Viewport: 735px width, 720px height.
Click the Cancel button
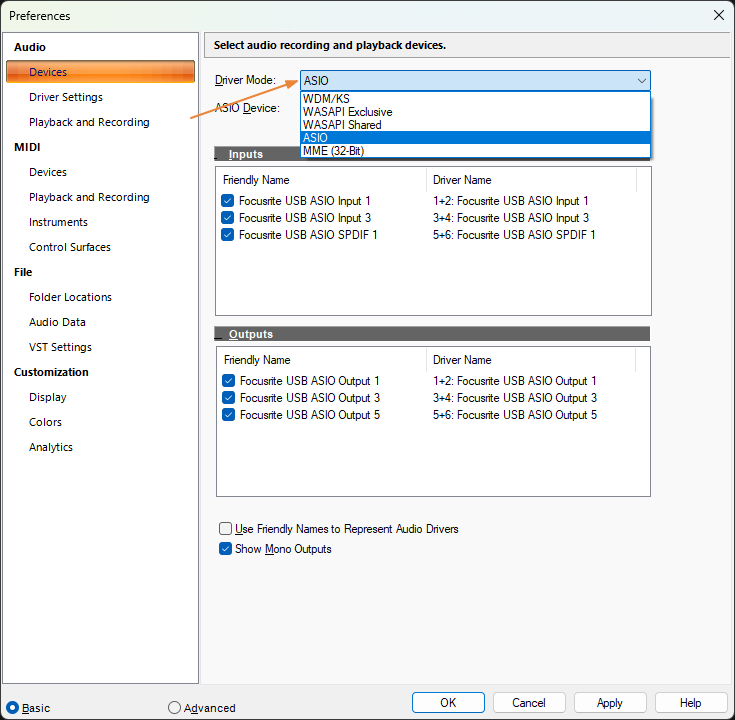coord(529,703)
